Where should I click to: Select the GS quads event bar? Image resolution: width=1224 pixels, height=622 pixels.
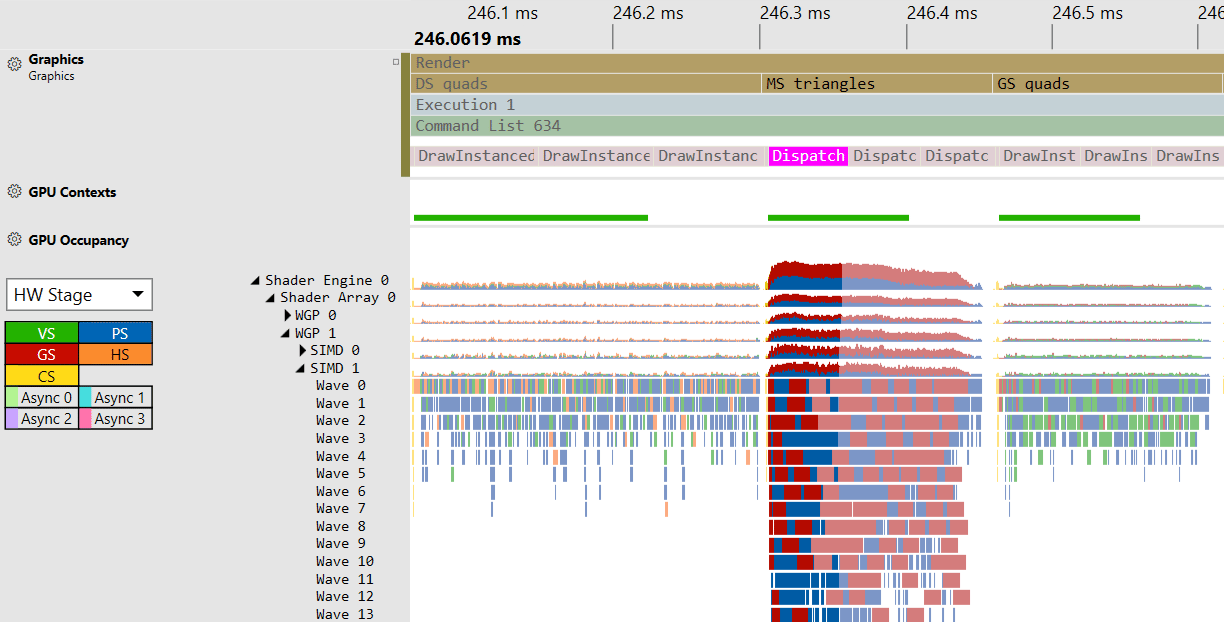point(1109,84)
